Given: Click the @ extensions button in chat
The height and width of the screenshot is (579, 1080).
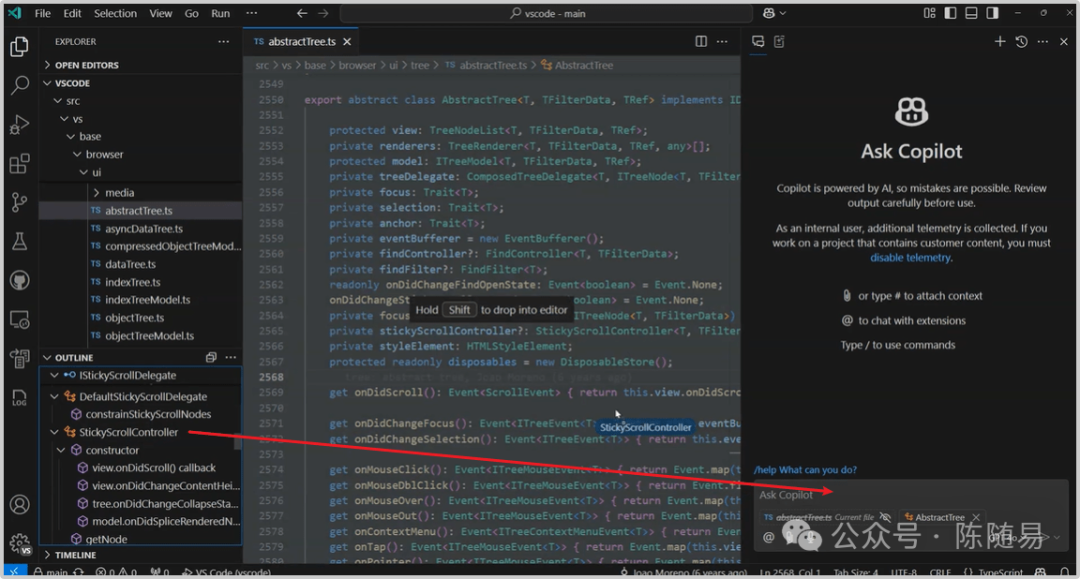Looking at the screenshot, I should [769, 537].
